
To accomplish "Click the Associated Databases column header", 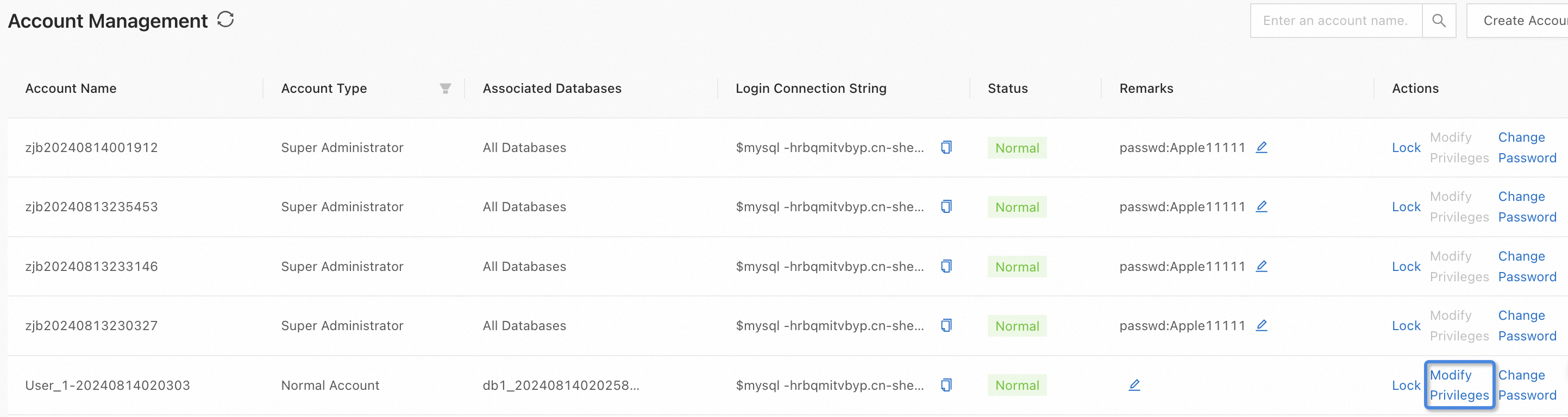I will pyautogui.click(x=552, y=89).
